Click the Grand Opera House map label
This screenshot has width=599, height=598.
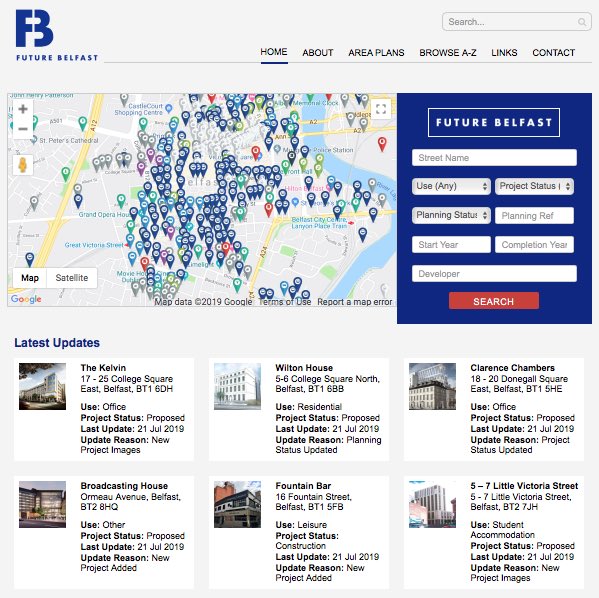click(x=105, y=215)
